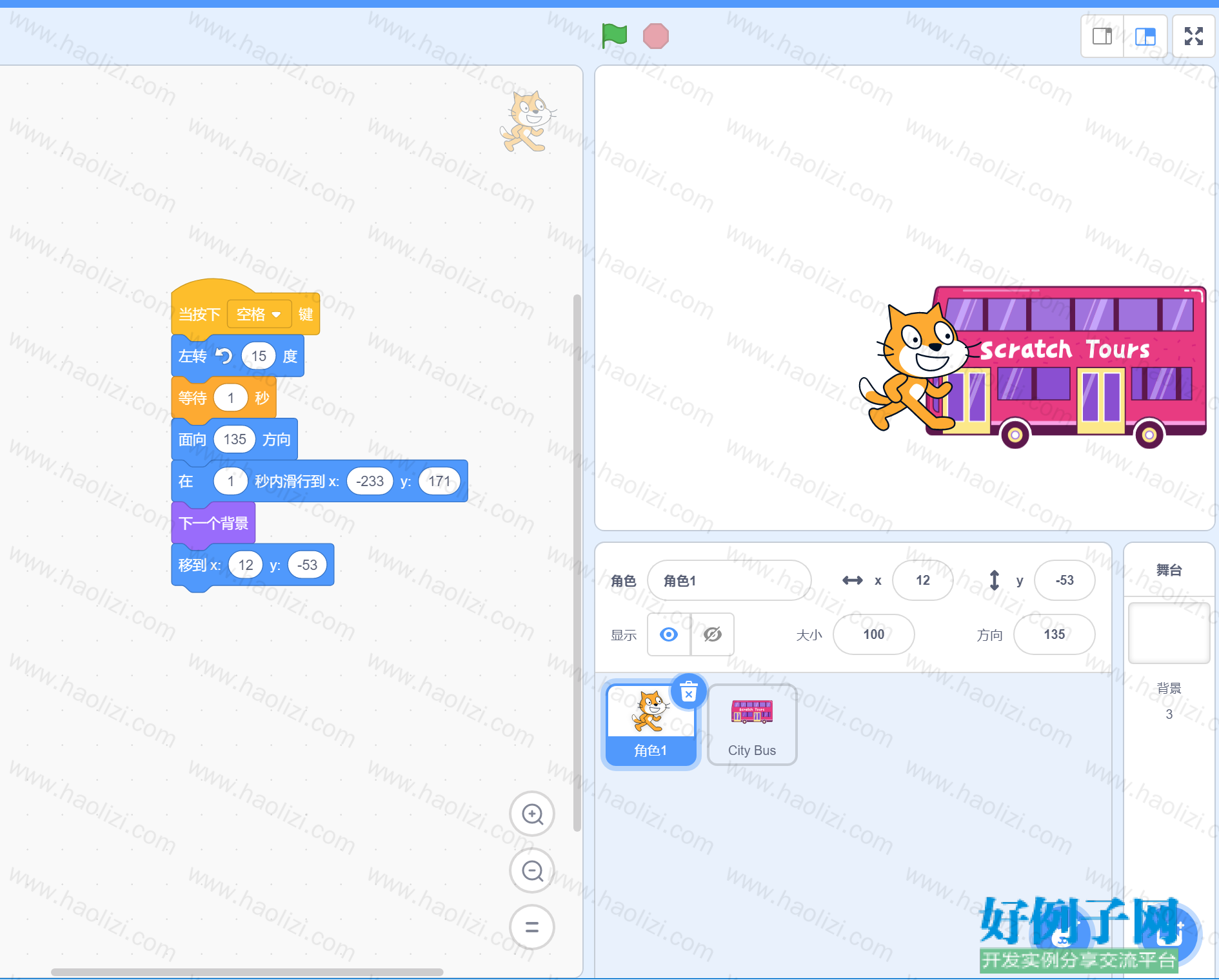This screenshot has width=1219, height=980.
Task: Switch to small stage layout
Action: (x=1102, y=36)
